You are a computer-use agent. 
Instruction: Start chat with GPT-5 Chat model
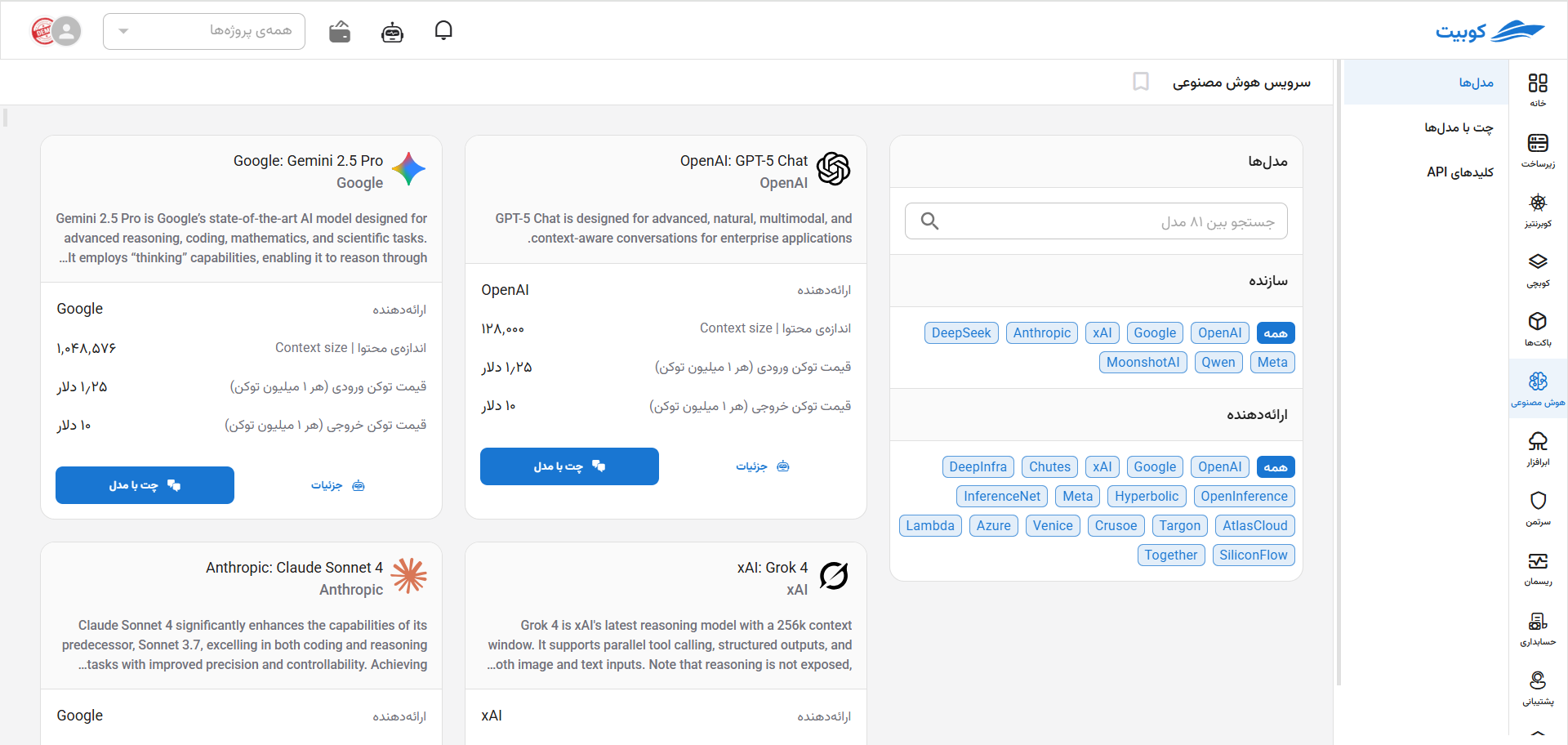569,466
